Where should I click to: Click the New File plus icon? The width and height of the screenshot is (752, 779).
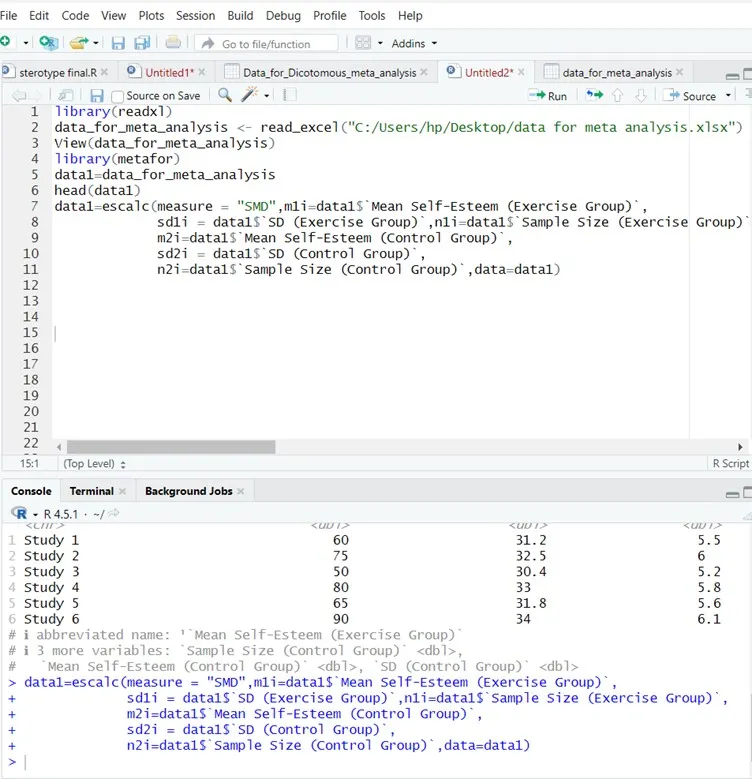[5, 42]
